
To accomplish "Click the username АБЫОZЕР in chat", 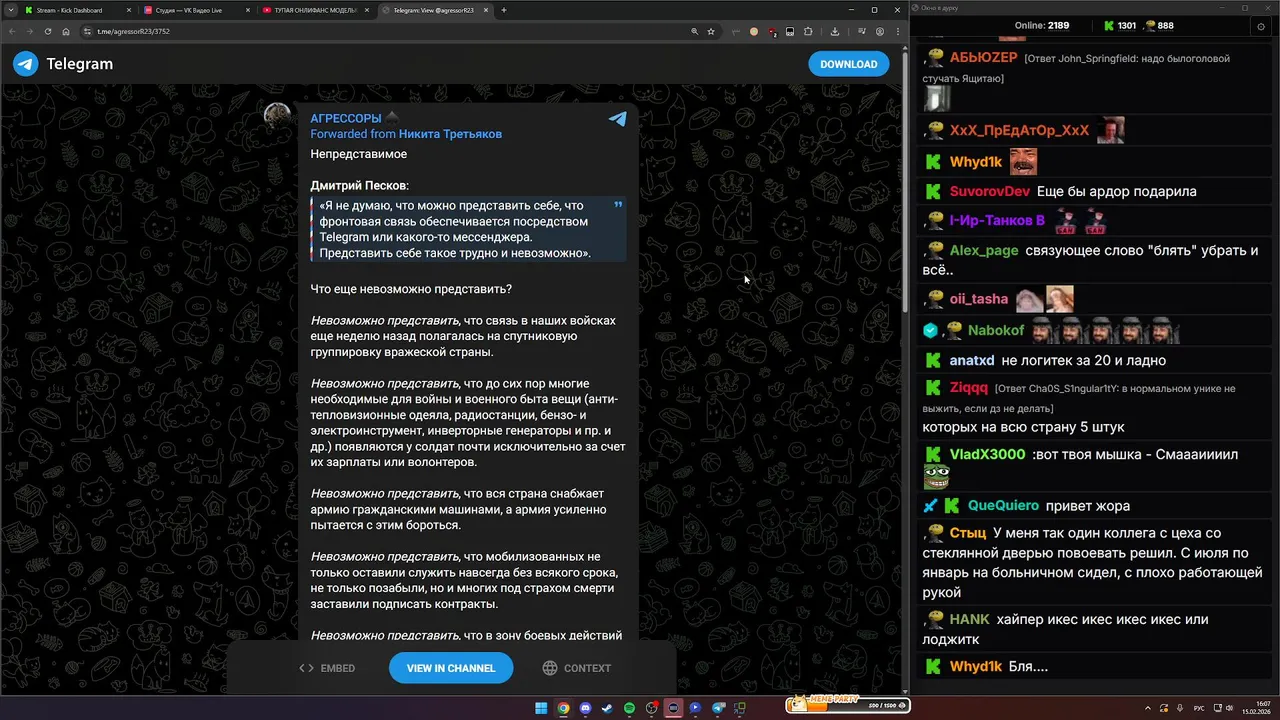I will pos(983,58).
